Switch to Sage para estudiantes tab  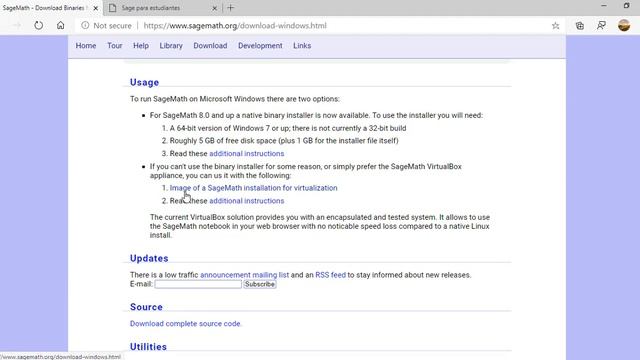tap(163, 8)
